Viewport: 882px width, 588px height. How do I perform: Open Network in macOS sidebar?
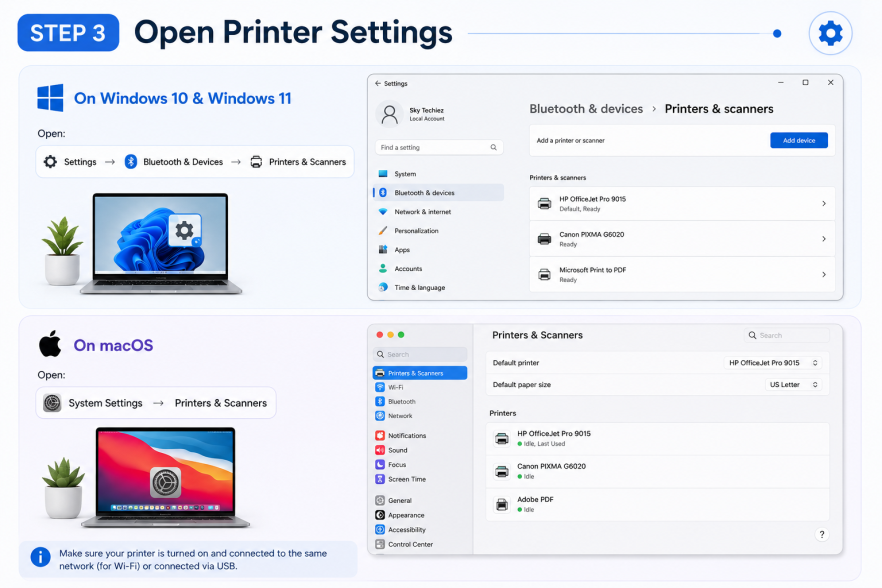coord(420,416)
